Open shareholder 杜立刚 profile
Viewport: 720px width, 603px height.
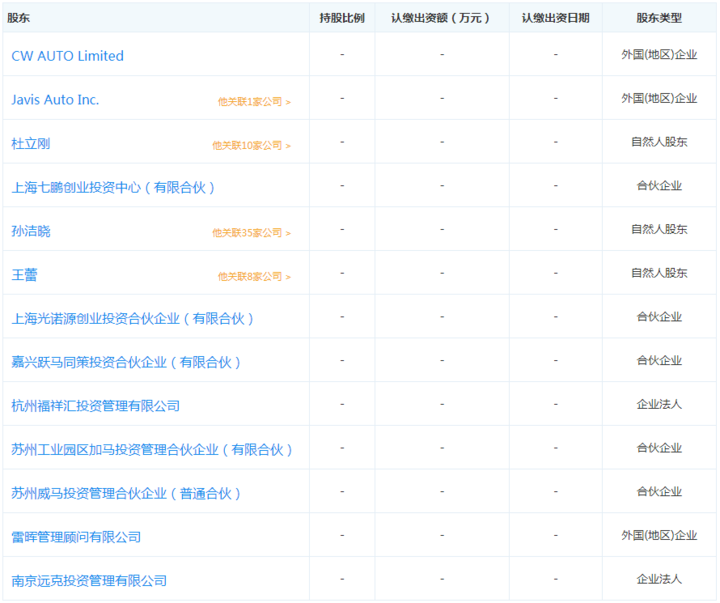pos(31,143)
